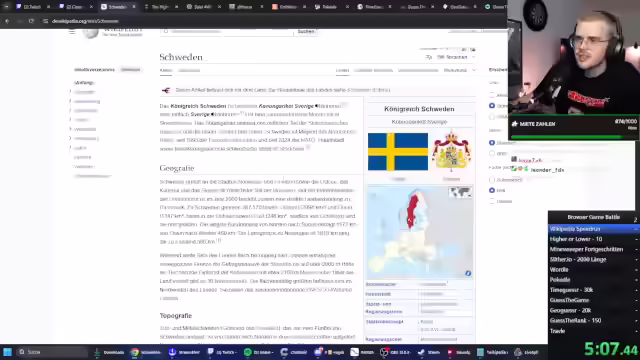Click Minesweeper Fortgeschritten entry
The image size is (640, 360).
coord(593,249)
